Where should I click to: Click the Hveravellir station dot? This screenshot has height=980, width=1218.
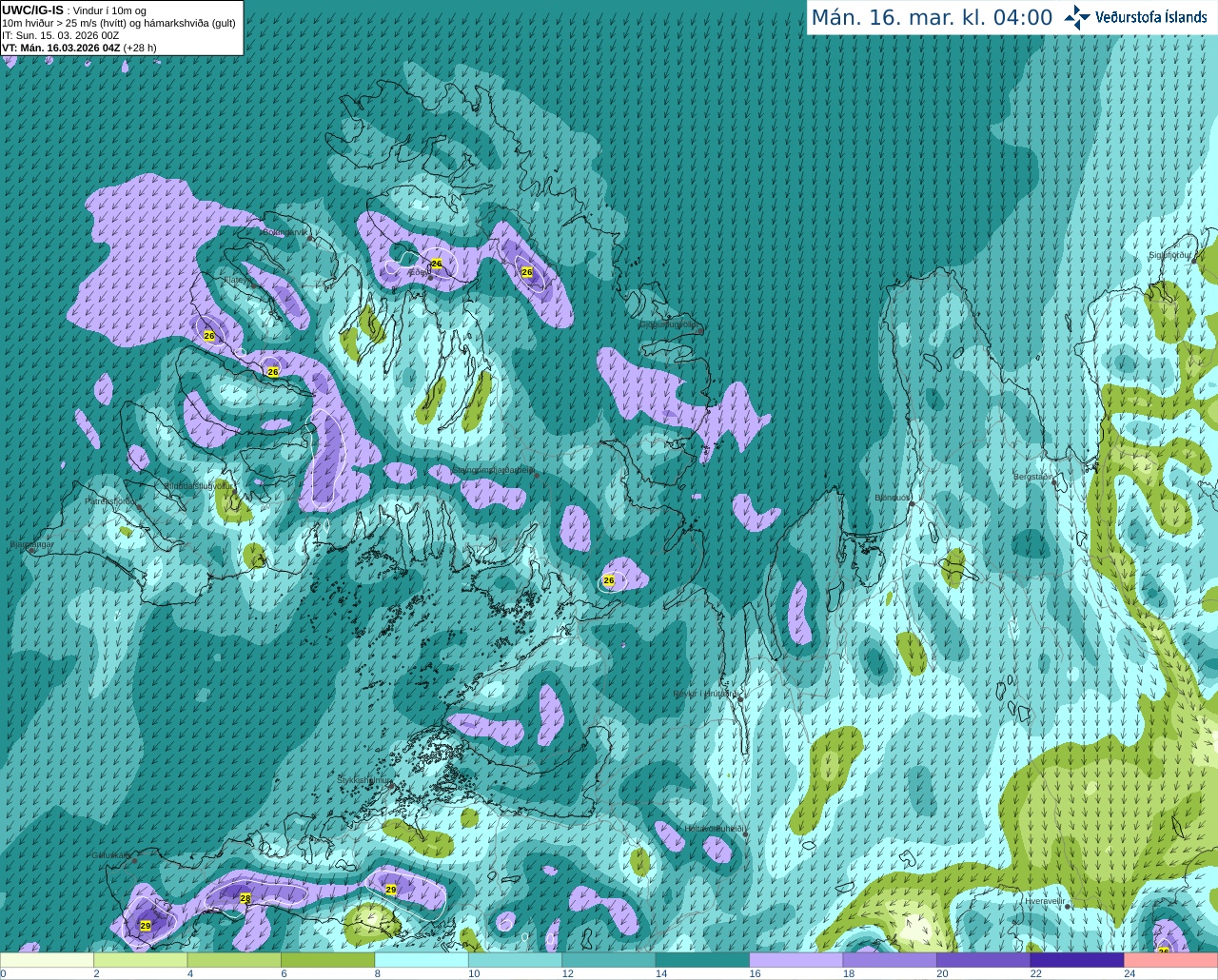pyautogui.click(x=1069, y=907)
